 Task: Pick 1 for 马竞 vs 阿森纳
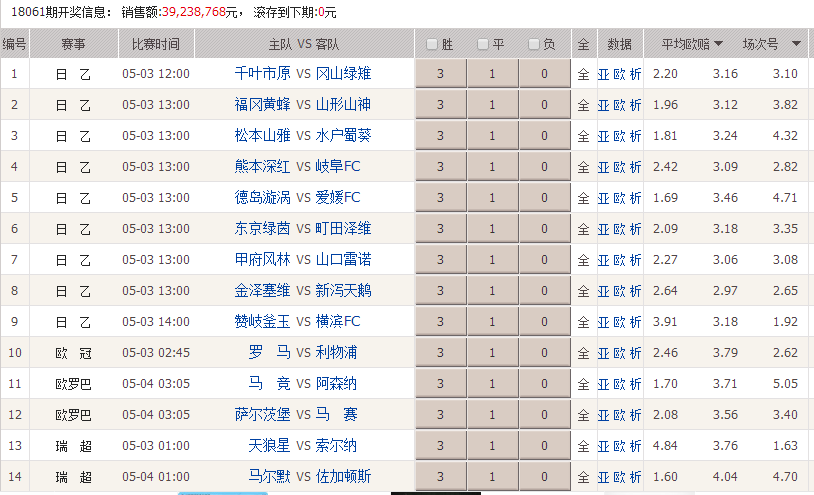click(x=492, y=384)
